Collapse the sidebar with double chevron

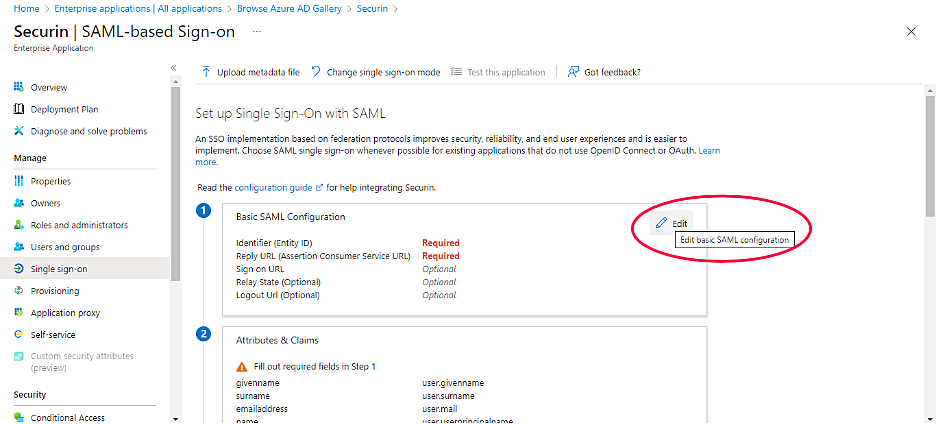pos(173,67)
